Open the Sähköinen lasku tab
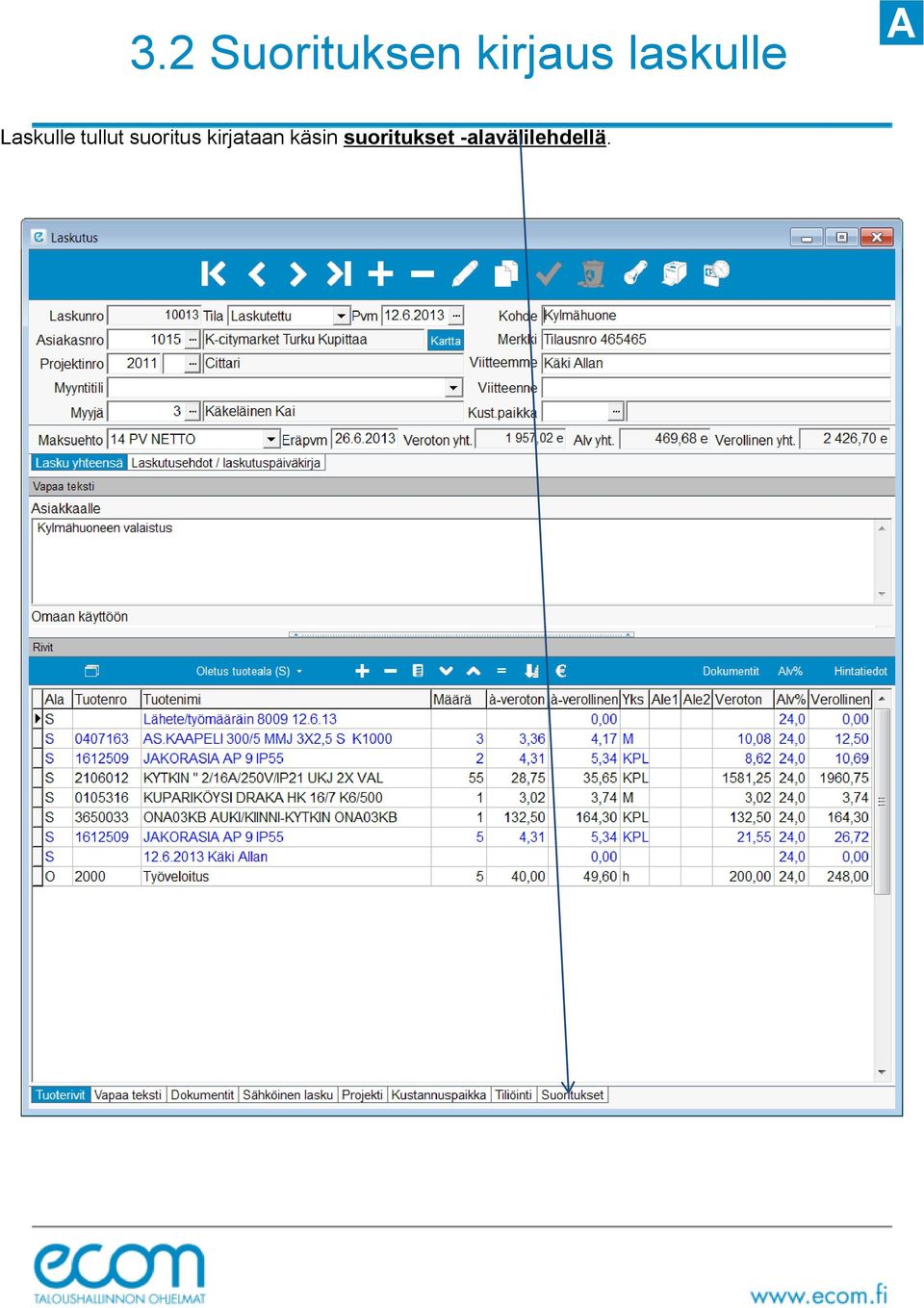 pyautogui.click(x=288, y=1095)
